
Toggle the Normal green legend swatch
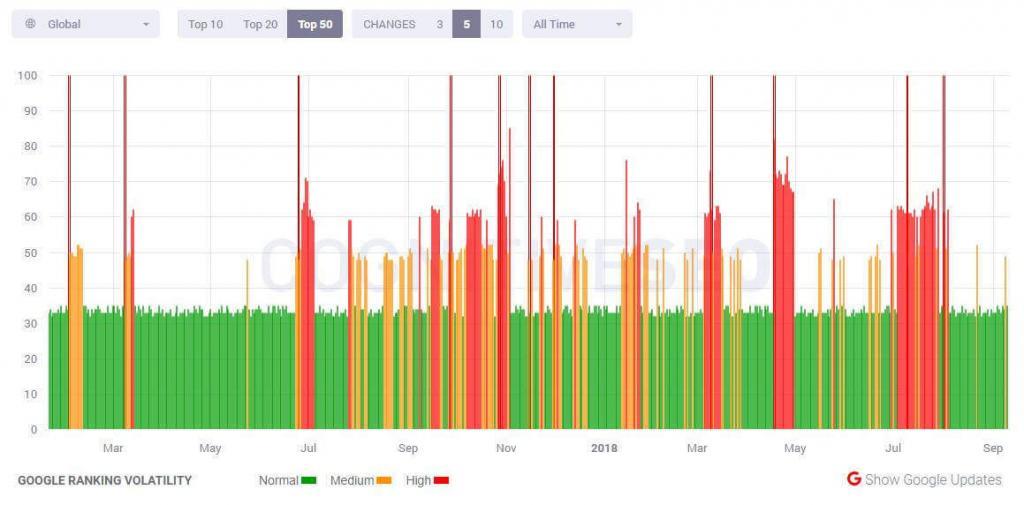coord(309,481)
